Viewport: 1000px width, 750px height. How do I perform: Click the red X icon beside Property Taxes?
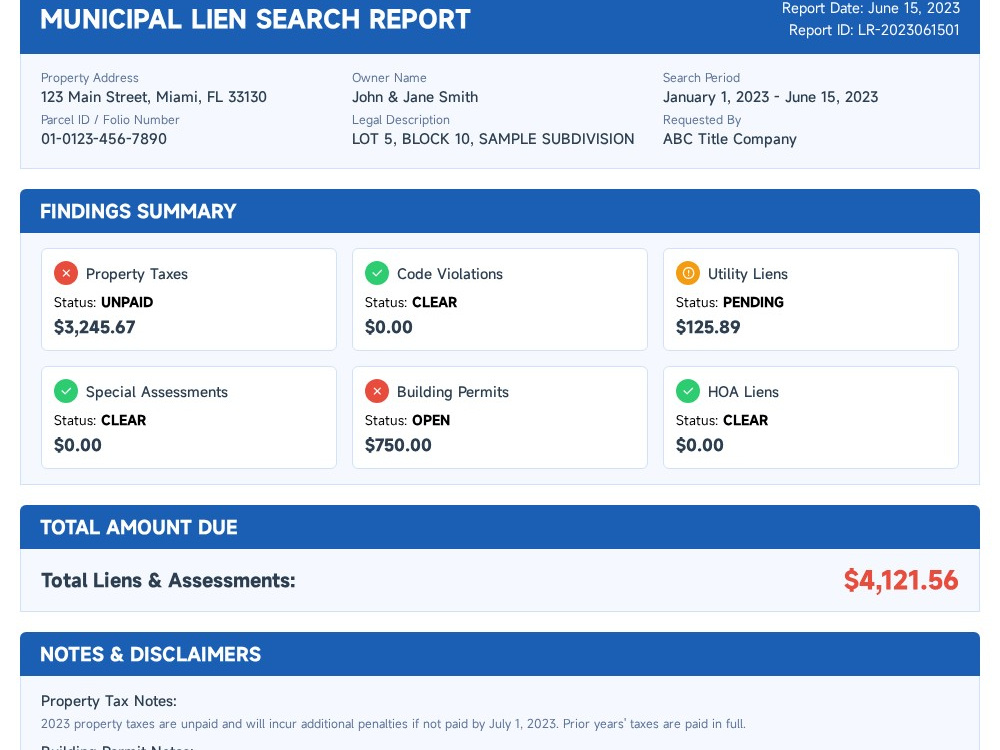pos(66,273)
